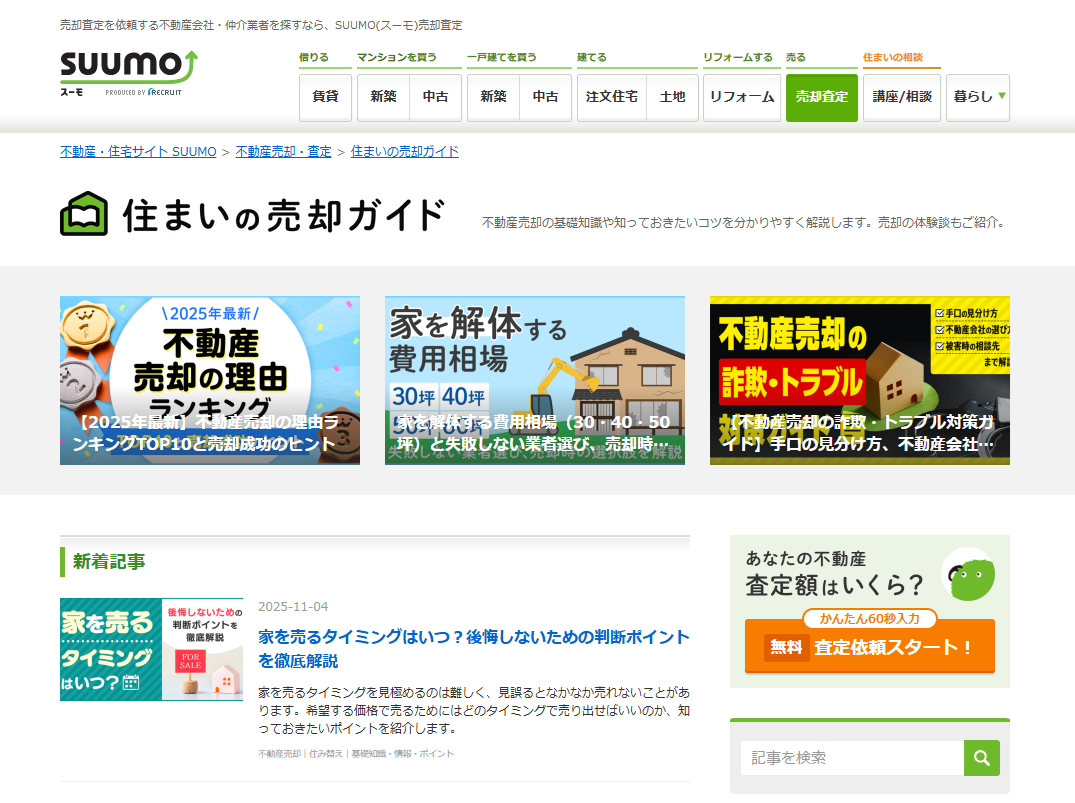Expand the 暮らし dropdown menu
Viewport: 1075px width, 803px height.
977,97
